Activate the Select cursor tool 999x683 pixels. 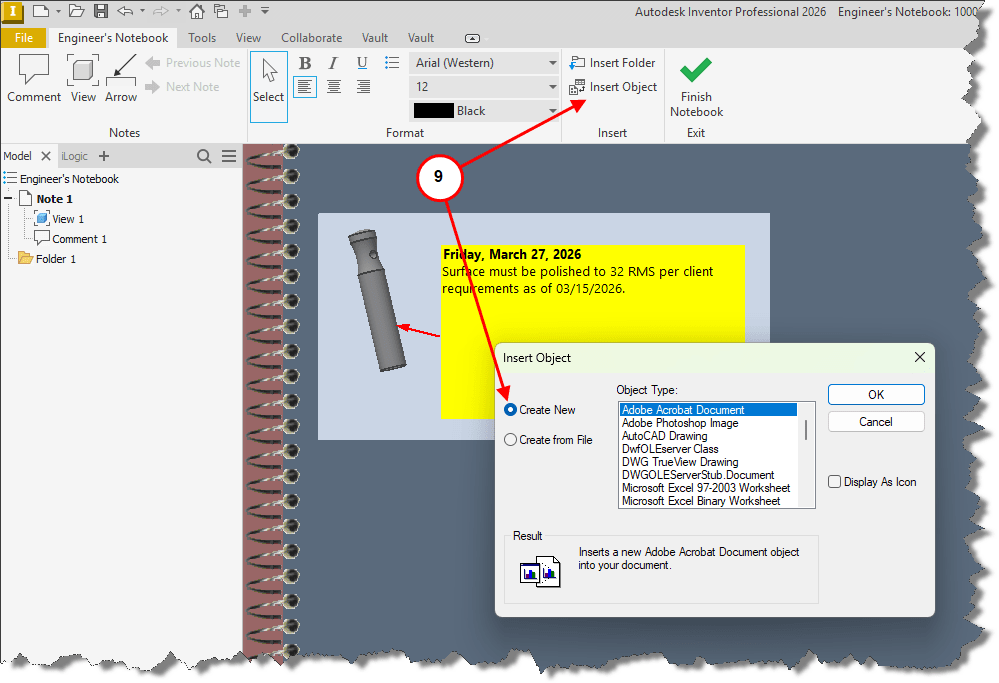[268, 87]
